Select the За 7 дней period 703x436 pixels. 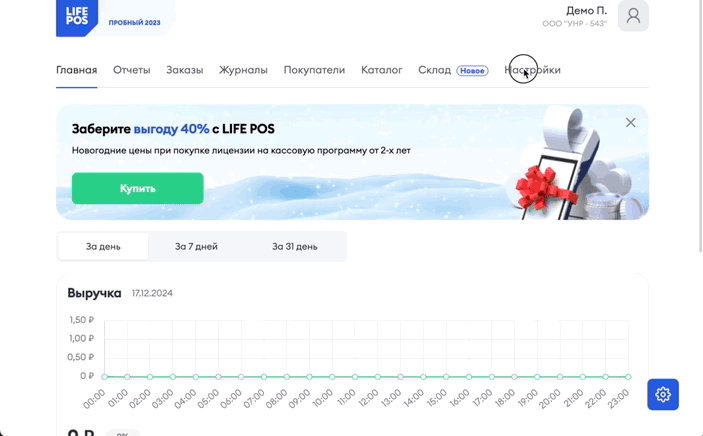[196, 246]
